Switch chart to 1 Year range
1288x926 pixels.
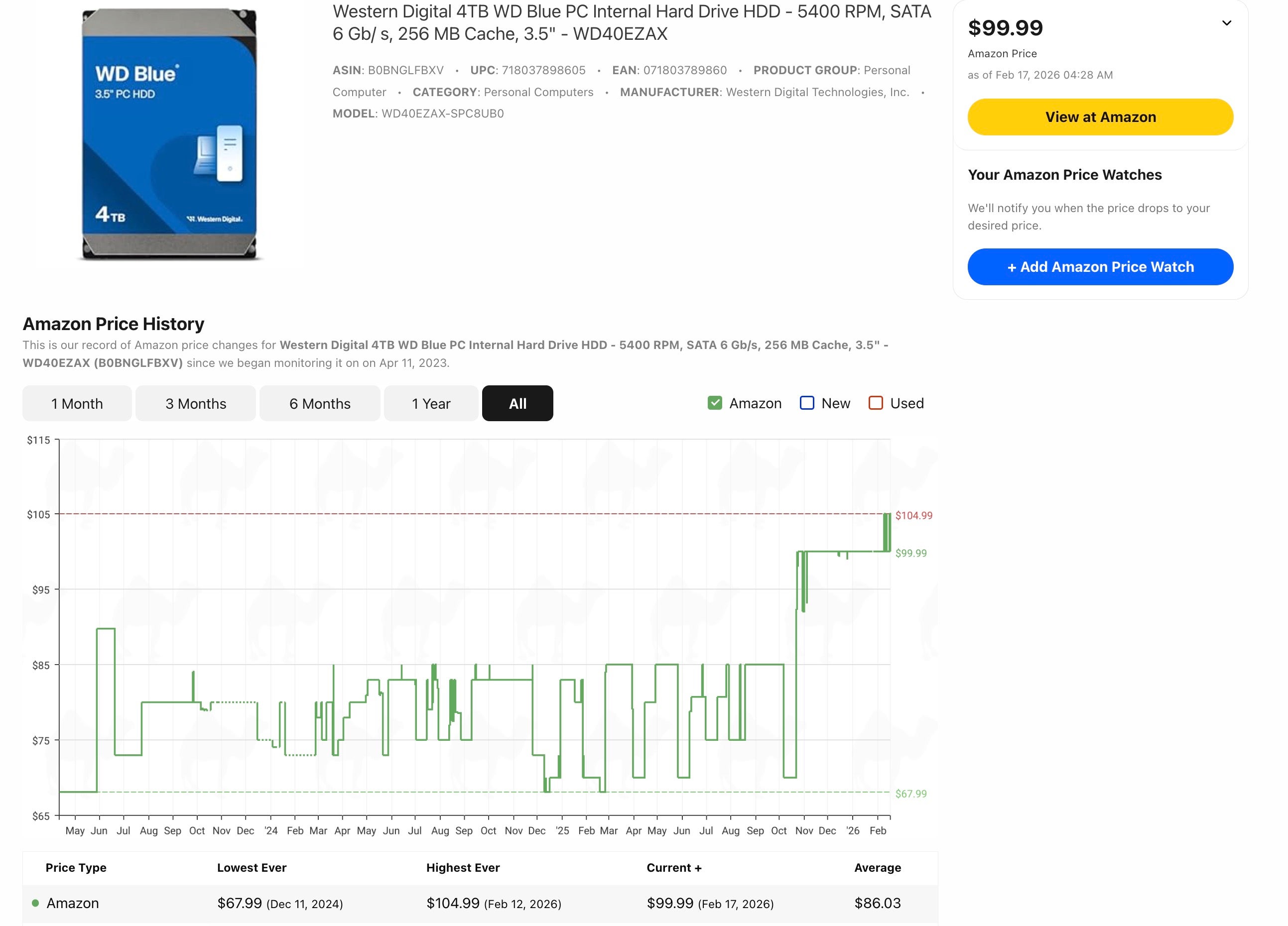pyautogui.click(x=430, y=403)
